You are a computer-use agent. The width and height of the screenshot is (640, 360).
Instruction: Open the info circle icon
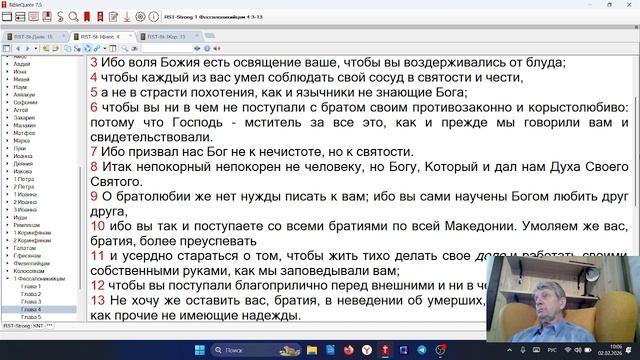click(x=153, y=17)
